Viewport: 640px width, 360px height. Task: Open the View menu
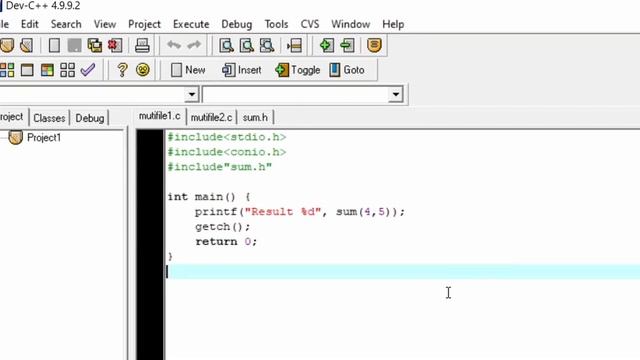pyautogui.click(x=105, y=24)
